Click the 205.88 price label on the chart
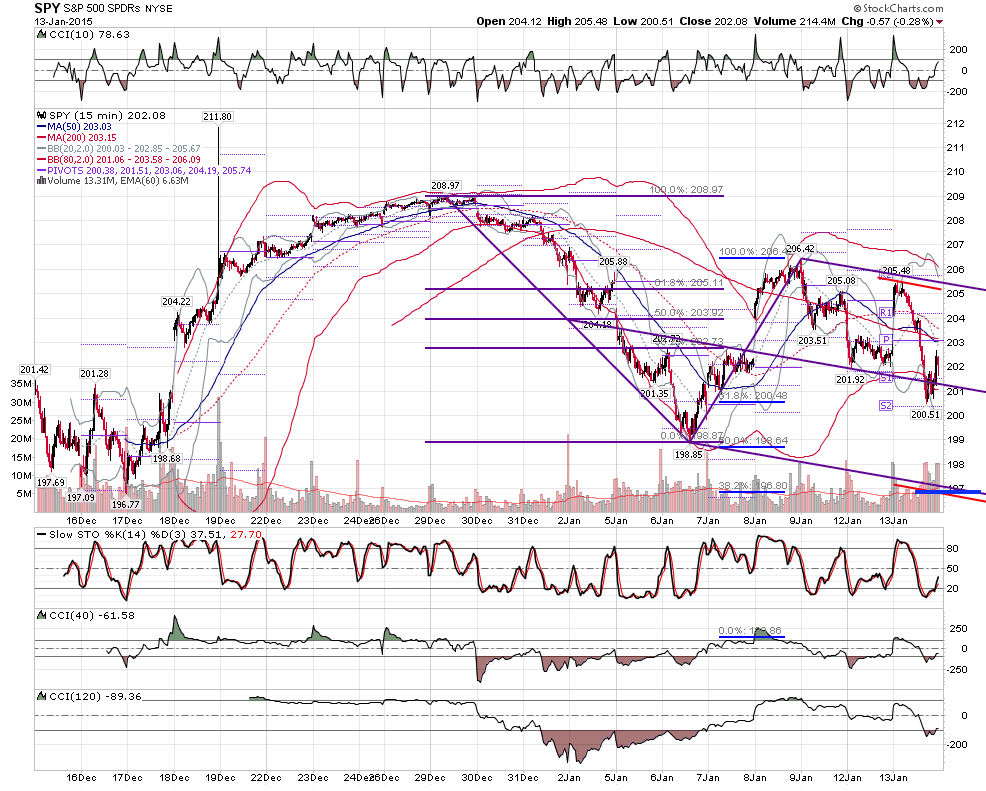This screenshot has height=791, width=986. (x=613, y=262)
